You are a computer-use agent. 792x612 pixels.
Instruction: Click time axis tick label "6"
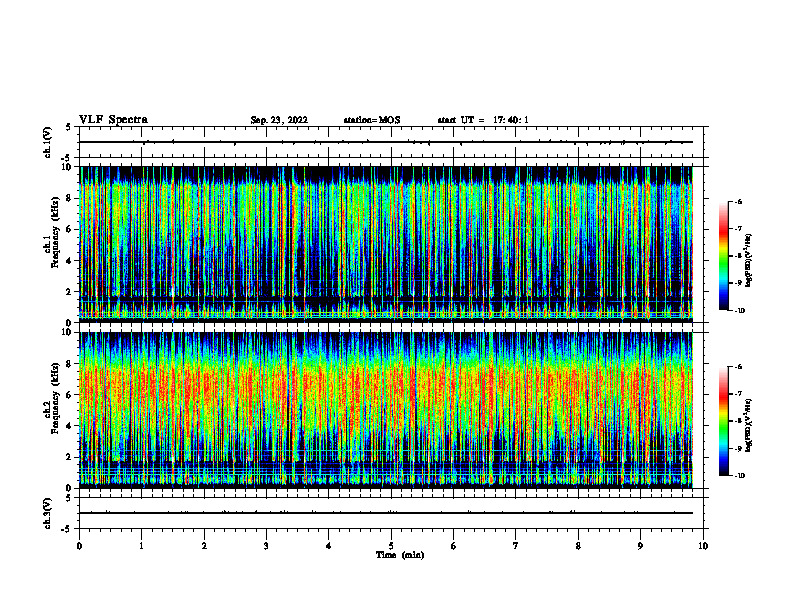coord(453,546)
